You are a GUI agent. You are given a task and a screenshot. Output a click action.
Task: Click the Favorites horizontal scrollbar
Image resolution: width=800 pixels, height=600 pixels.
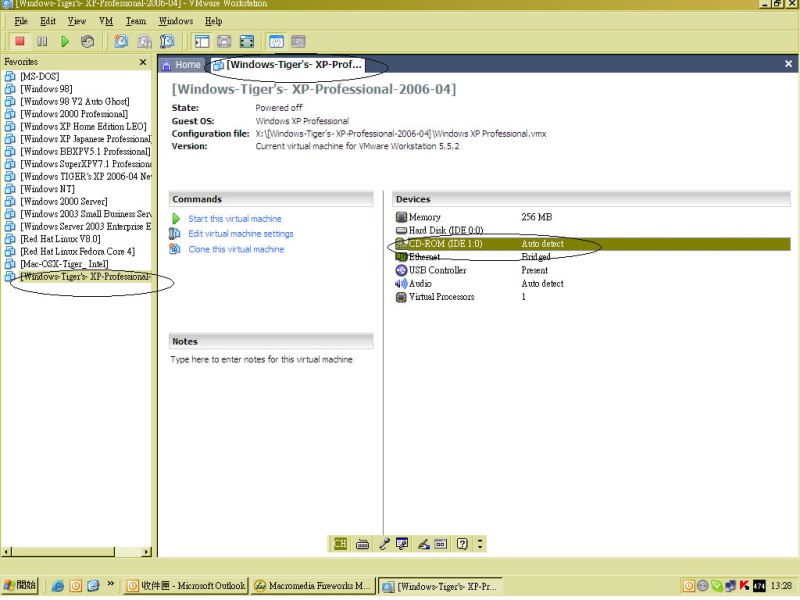click(x=63, y=552)
